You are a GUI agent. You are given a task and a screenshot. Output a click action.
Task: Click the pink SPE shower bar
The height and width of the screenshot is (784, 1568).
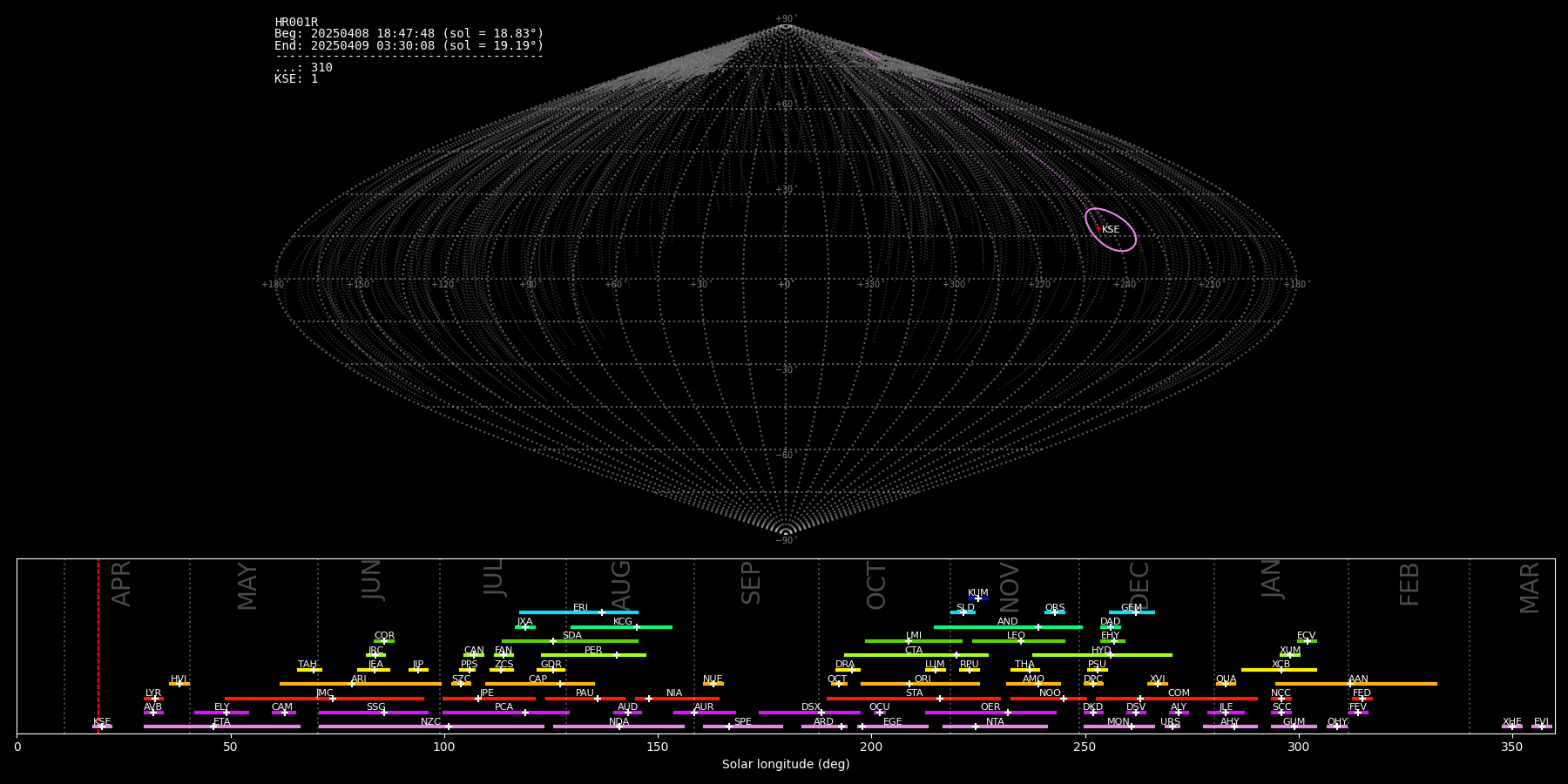coord(742,727)
